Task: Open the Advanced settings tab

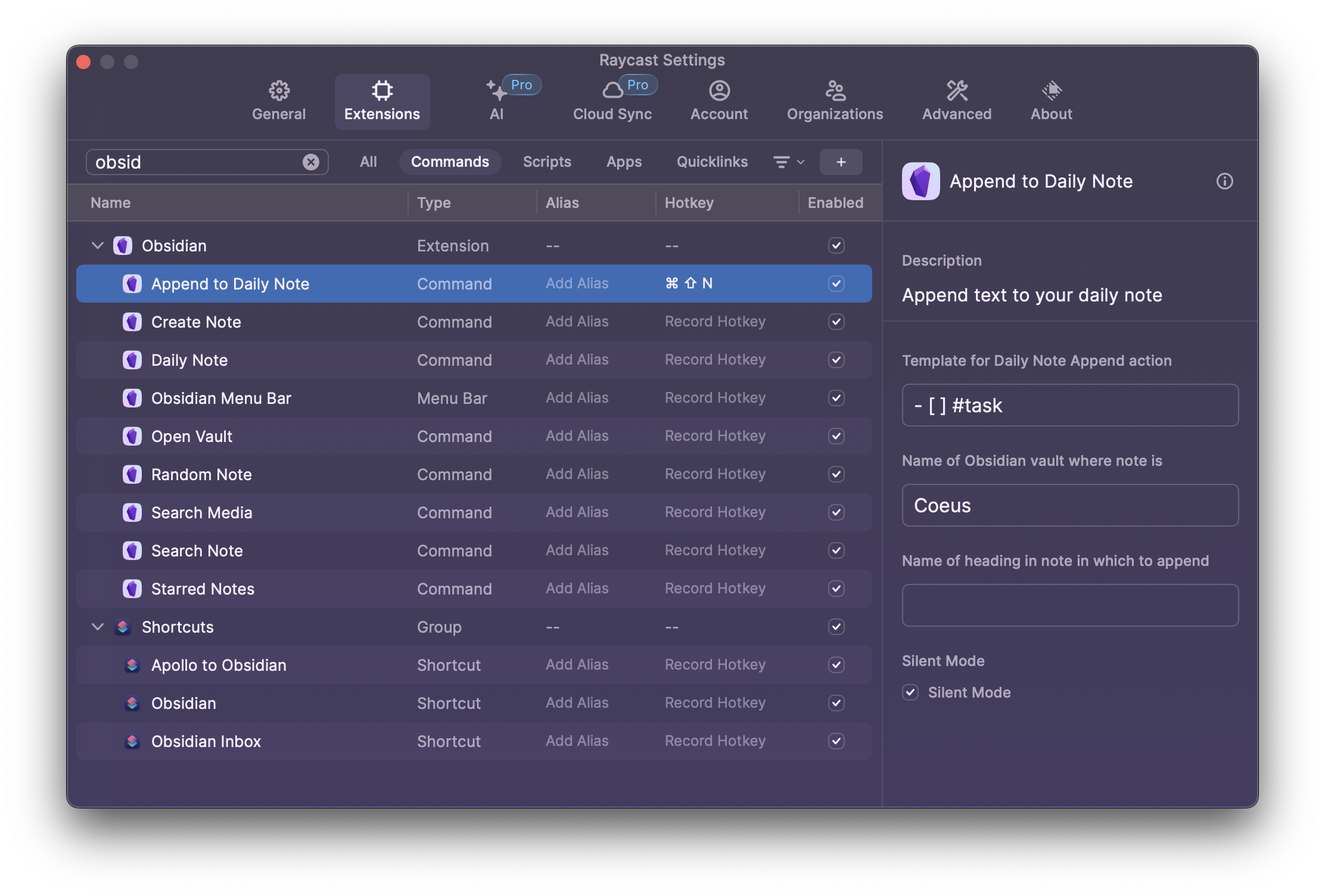Action: [x=957, y=101]
